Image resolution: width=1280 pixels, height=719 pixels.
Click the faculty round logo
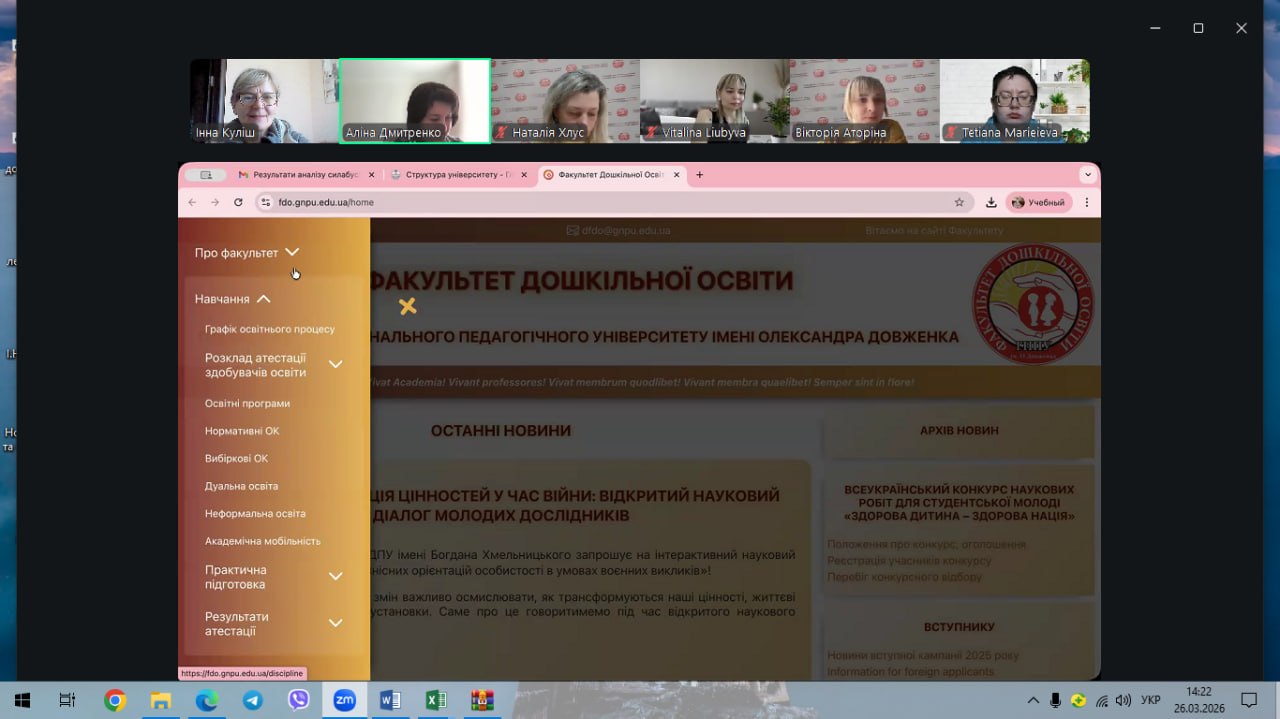(1033, 304)
